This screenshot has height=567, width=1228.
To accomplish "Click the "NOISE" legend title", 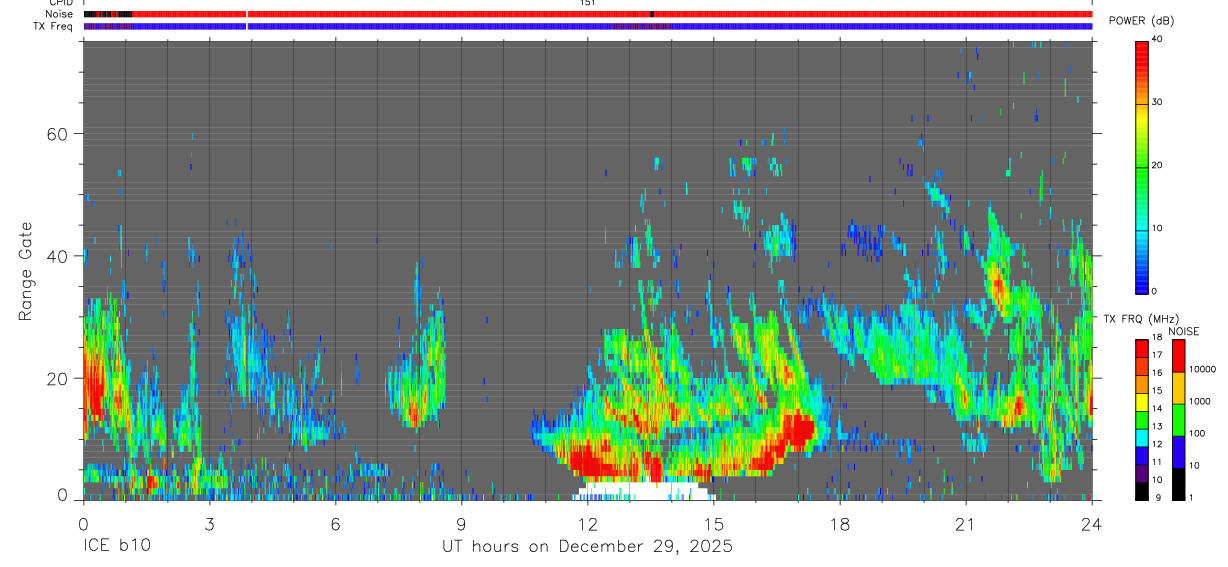I will (1183, 331).
